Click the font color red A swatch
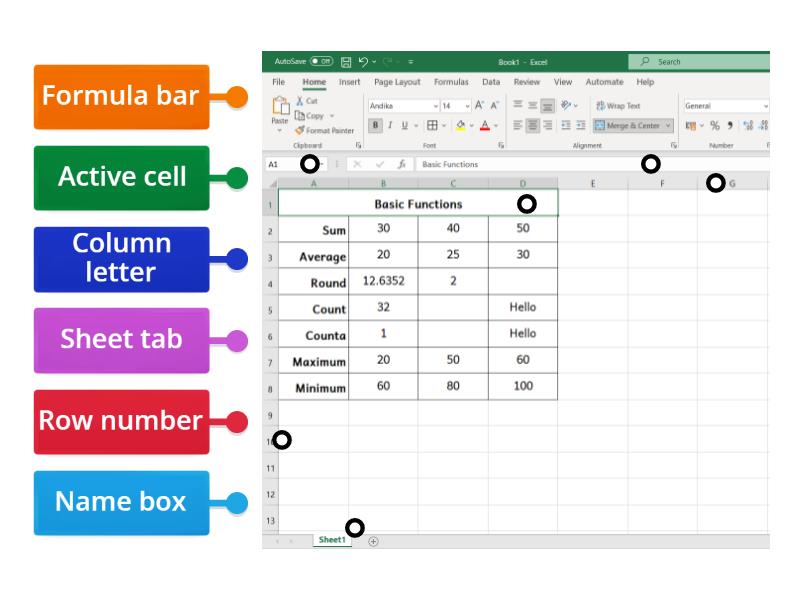This screenshot has height=600, width=800. click(485, 126)
